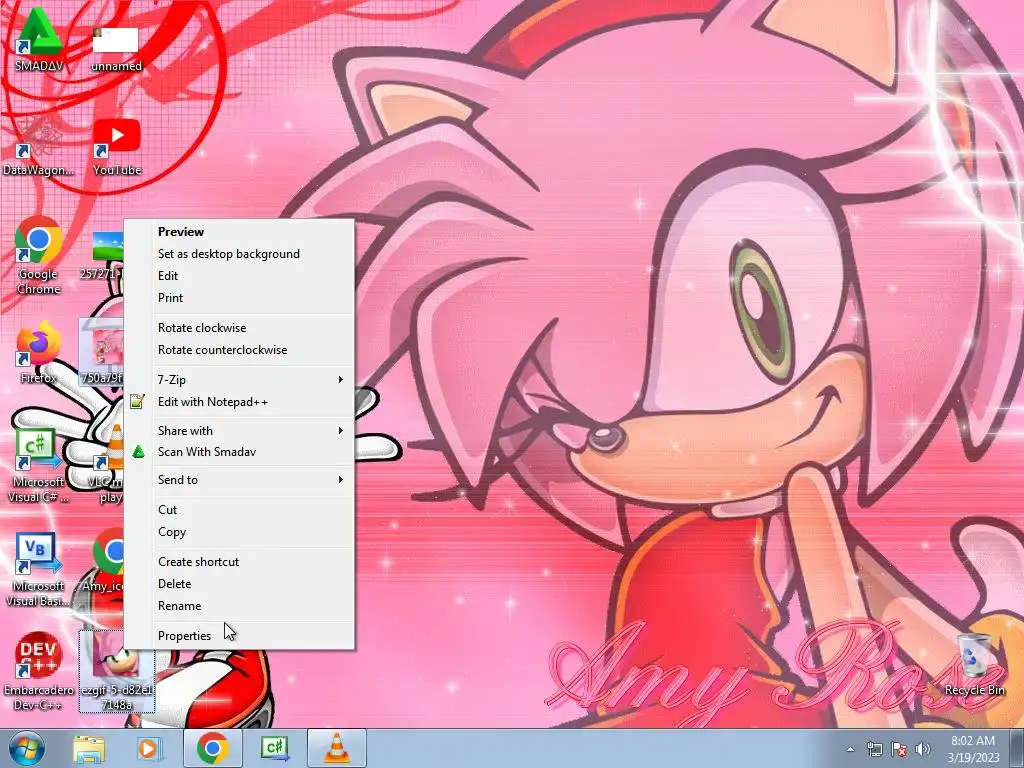Expand the Share with submenu
Image resolution: width=1024 pixels, height=768 pixels.
(239, 430)
